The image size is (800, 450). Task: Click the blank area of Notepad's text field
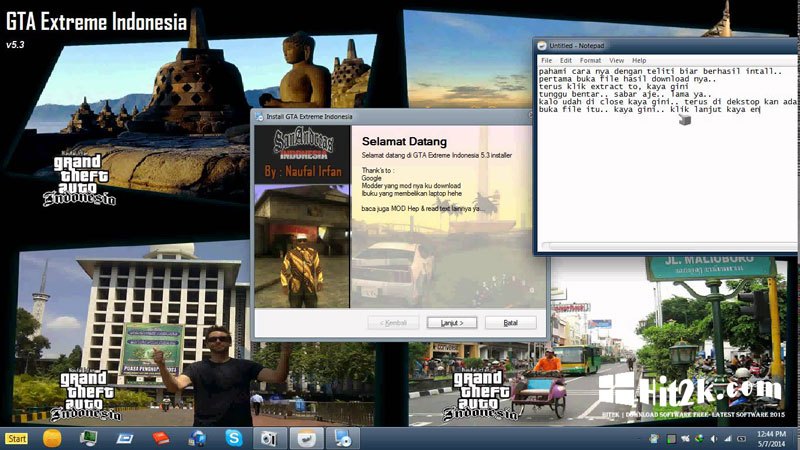666,179
